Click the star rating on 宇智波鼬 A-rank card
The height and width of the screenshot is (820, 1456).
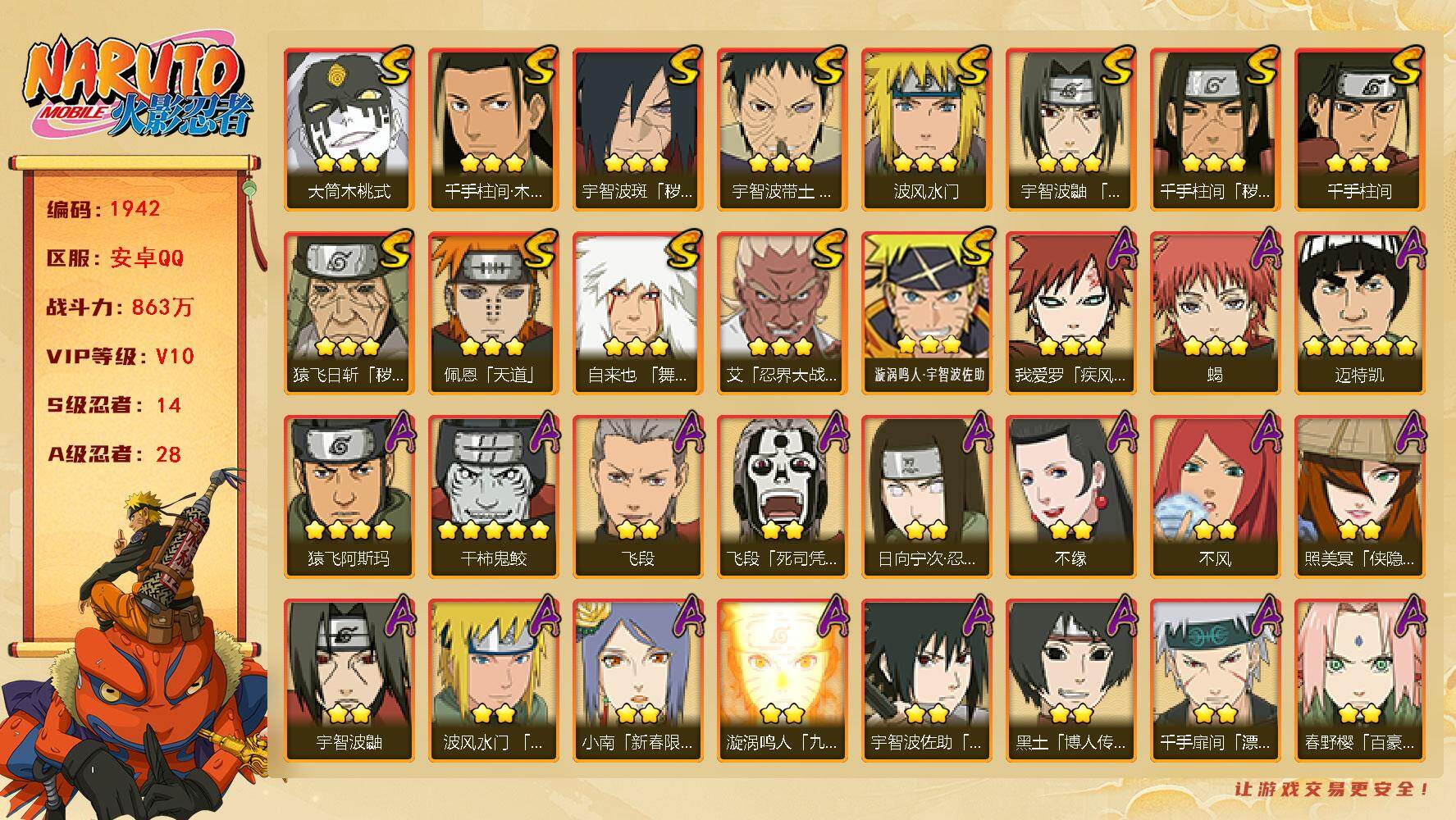point(349,713)
